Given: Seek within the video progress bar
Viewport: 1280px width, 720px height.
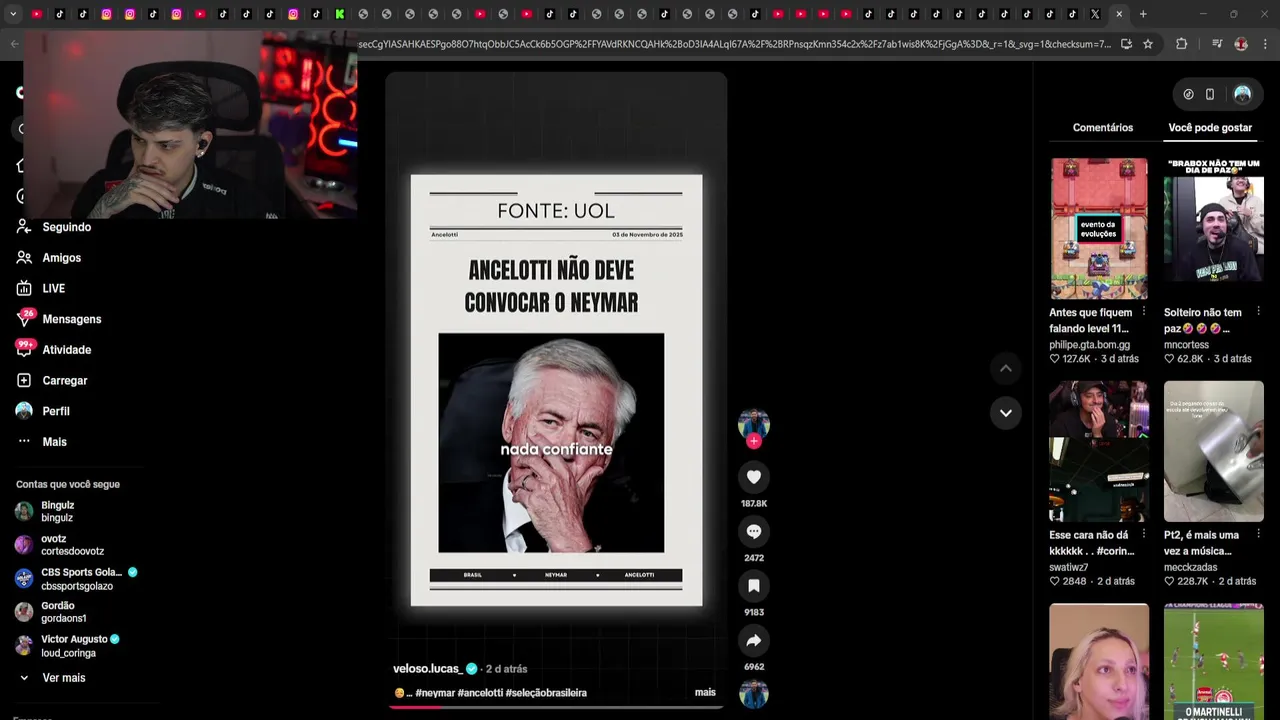Looking at the screenshot, I should [556, 706].
